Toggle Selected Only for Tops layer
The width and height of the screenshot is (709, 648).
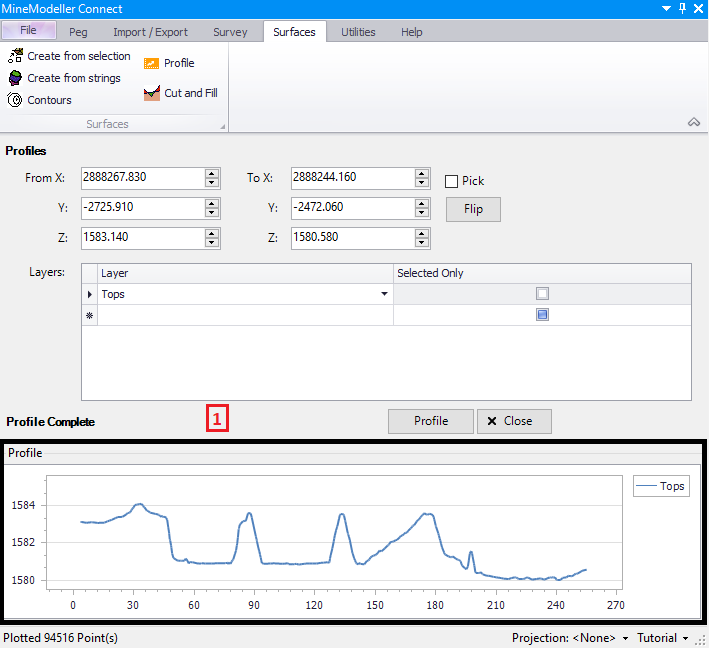click(x=542, y=294)
